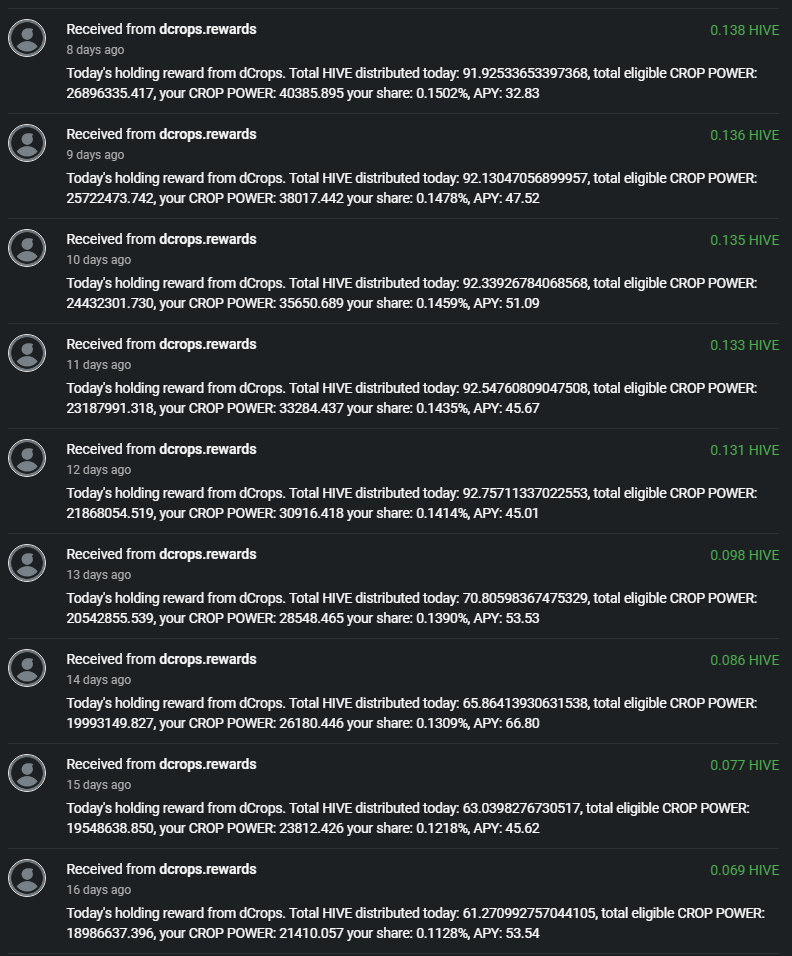The height and width of the screenshot is (956, 792).
Task: Click the '10 days ago' timestamp
Action: pos(99,260)
